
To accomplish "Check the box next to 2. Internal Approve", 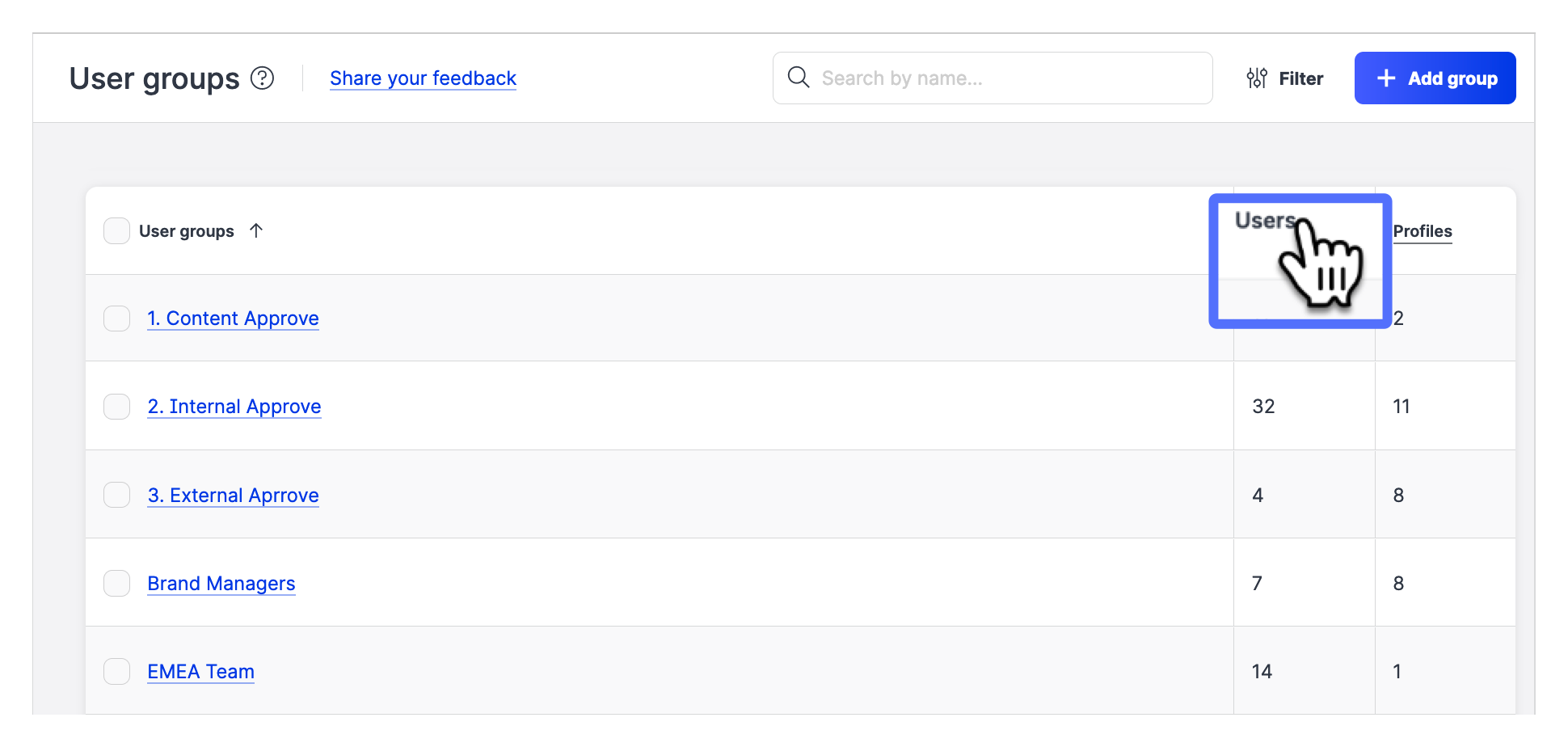I will click(116, 406).
